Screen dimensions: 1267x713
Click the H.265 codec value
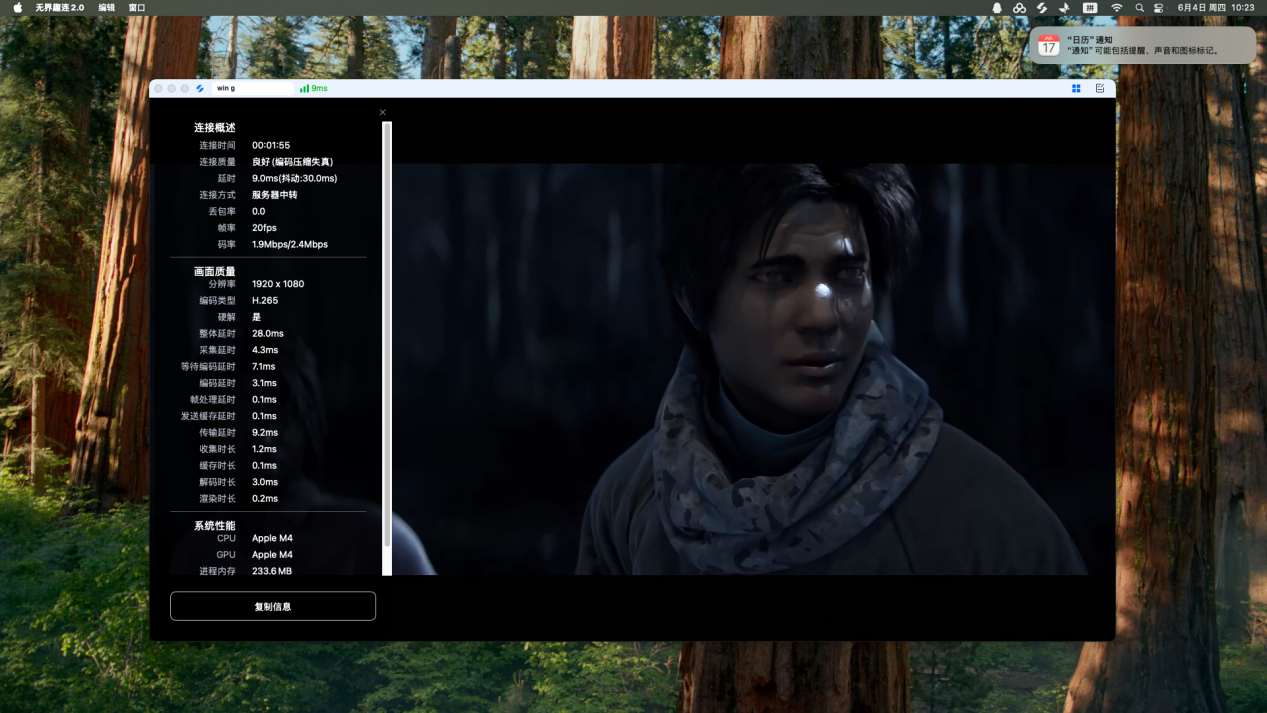265,300
